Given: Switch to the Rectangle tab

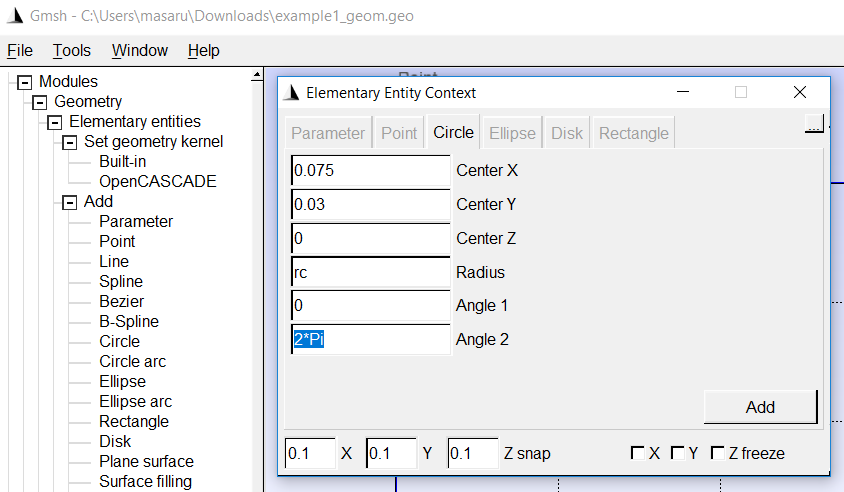Looking at the screenshot, I should 634,133.
